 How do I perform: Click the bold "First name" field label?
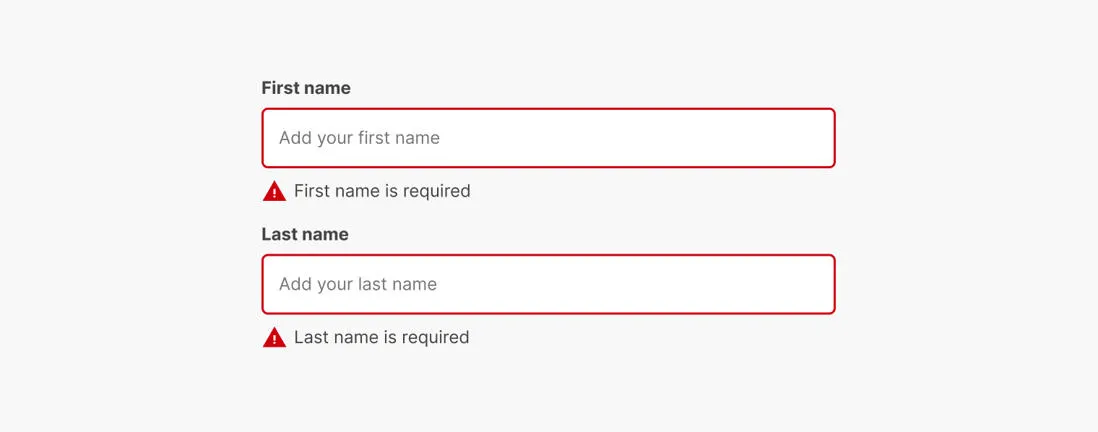pyautogui.click(x=306, y=88)
